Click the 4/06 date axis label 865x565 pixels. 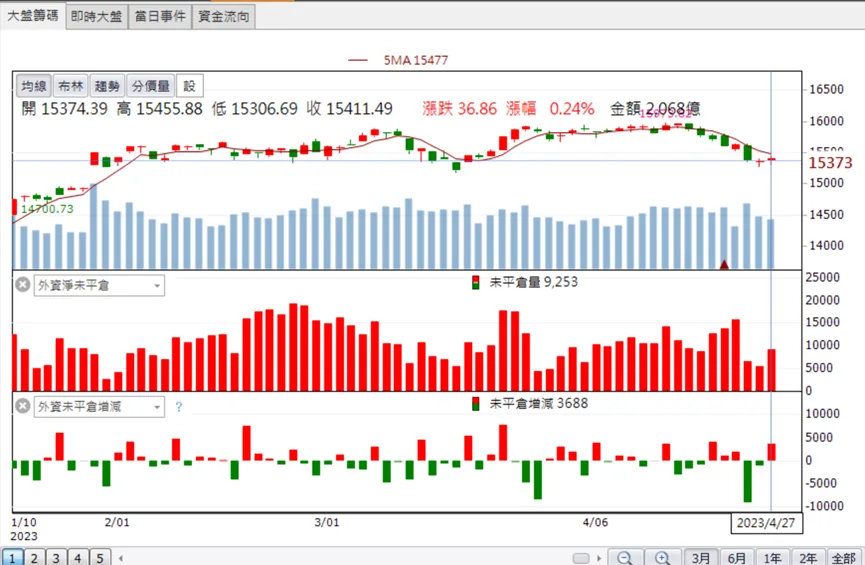595,522
